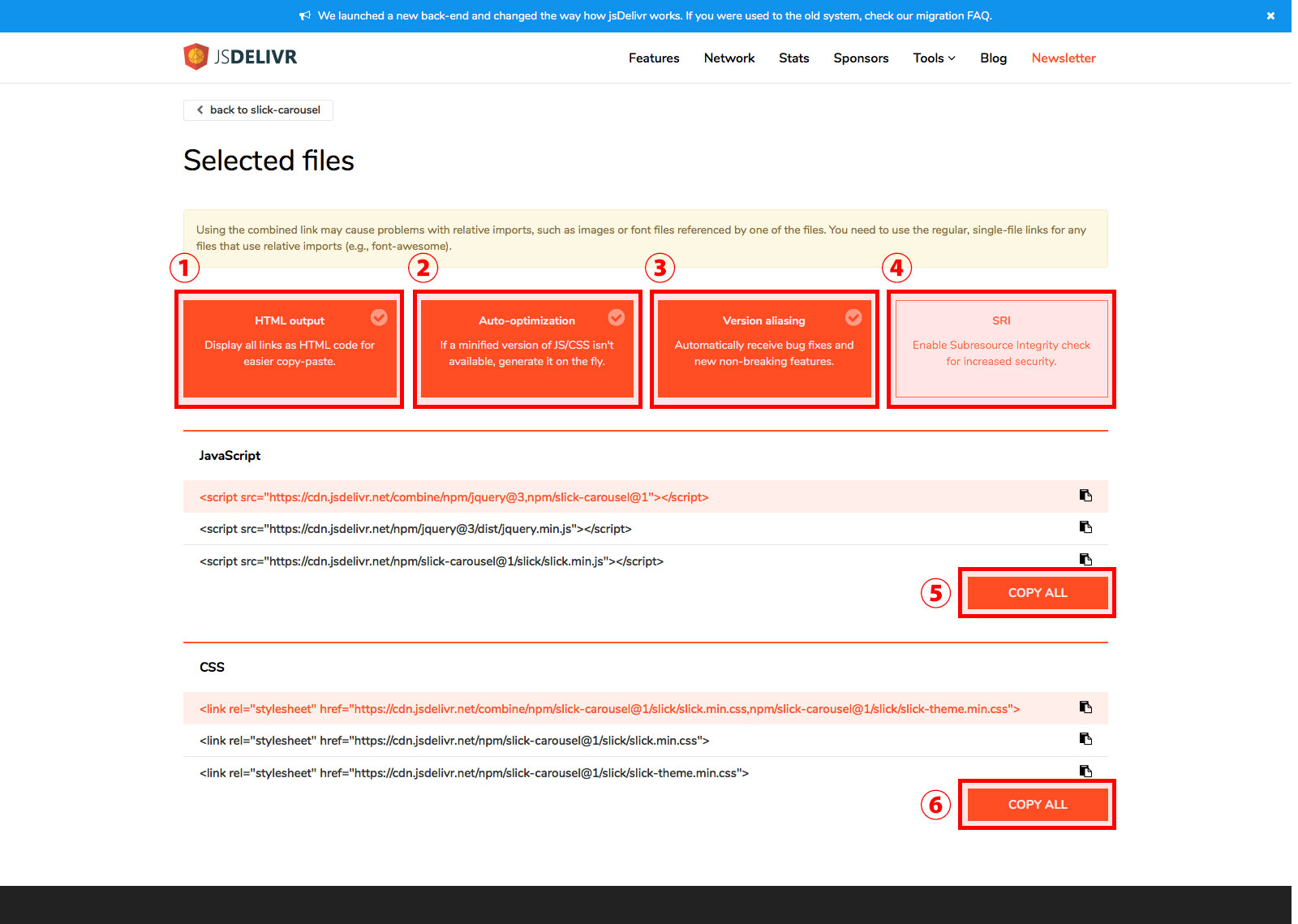Copy the slick.min.js script tag

click(1085, 559)
